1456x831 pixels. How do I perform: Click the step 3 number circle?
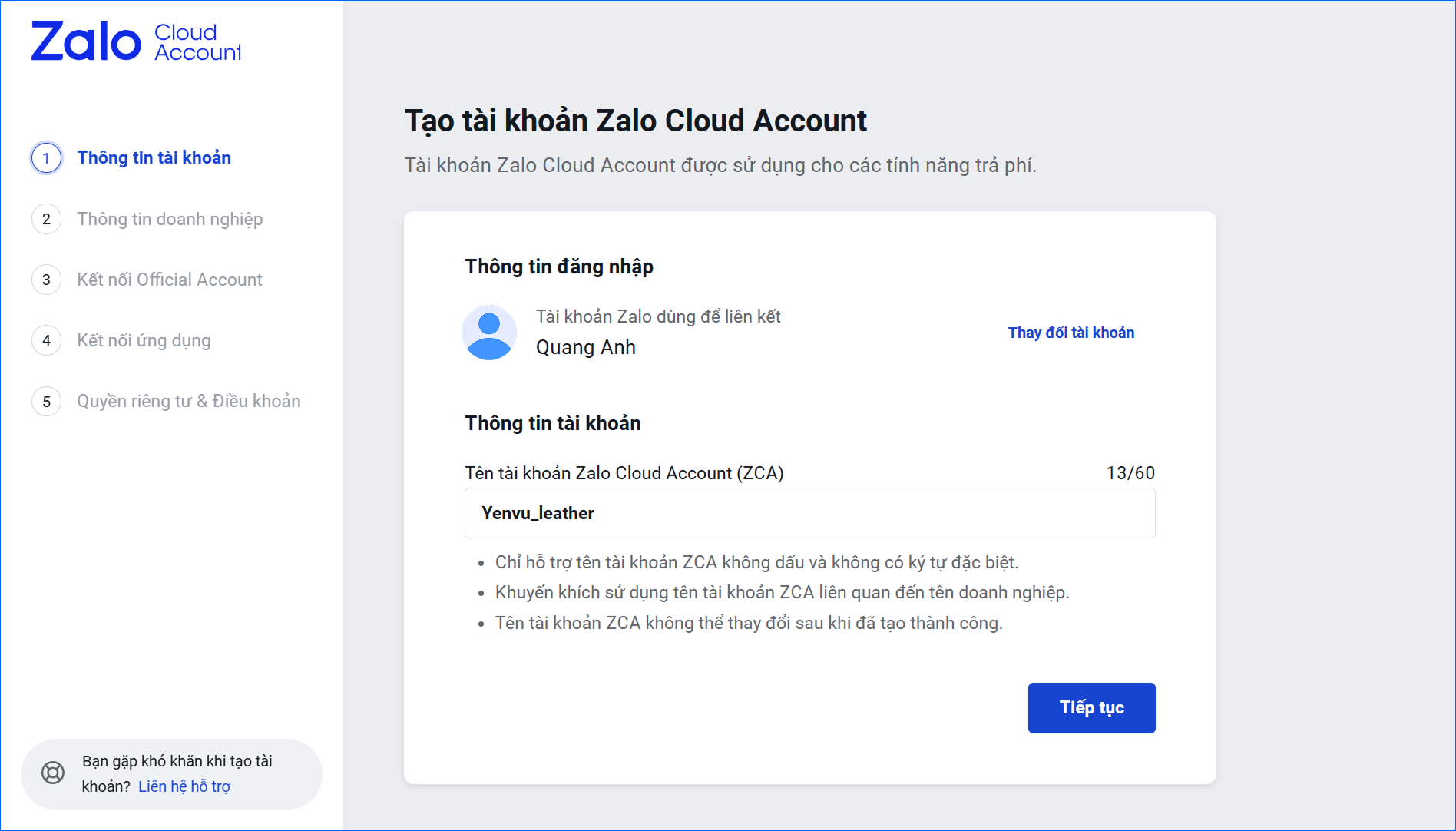pos(47,280)
